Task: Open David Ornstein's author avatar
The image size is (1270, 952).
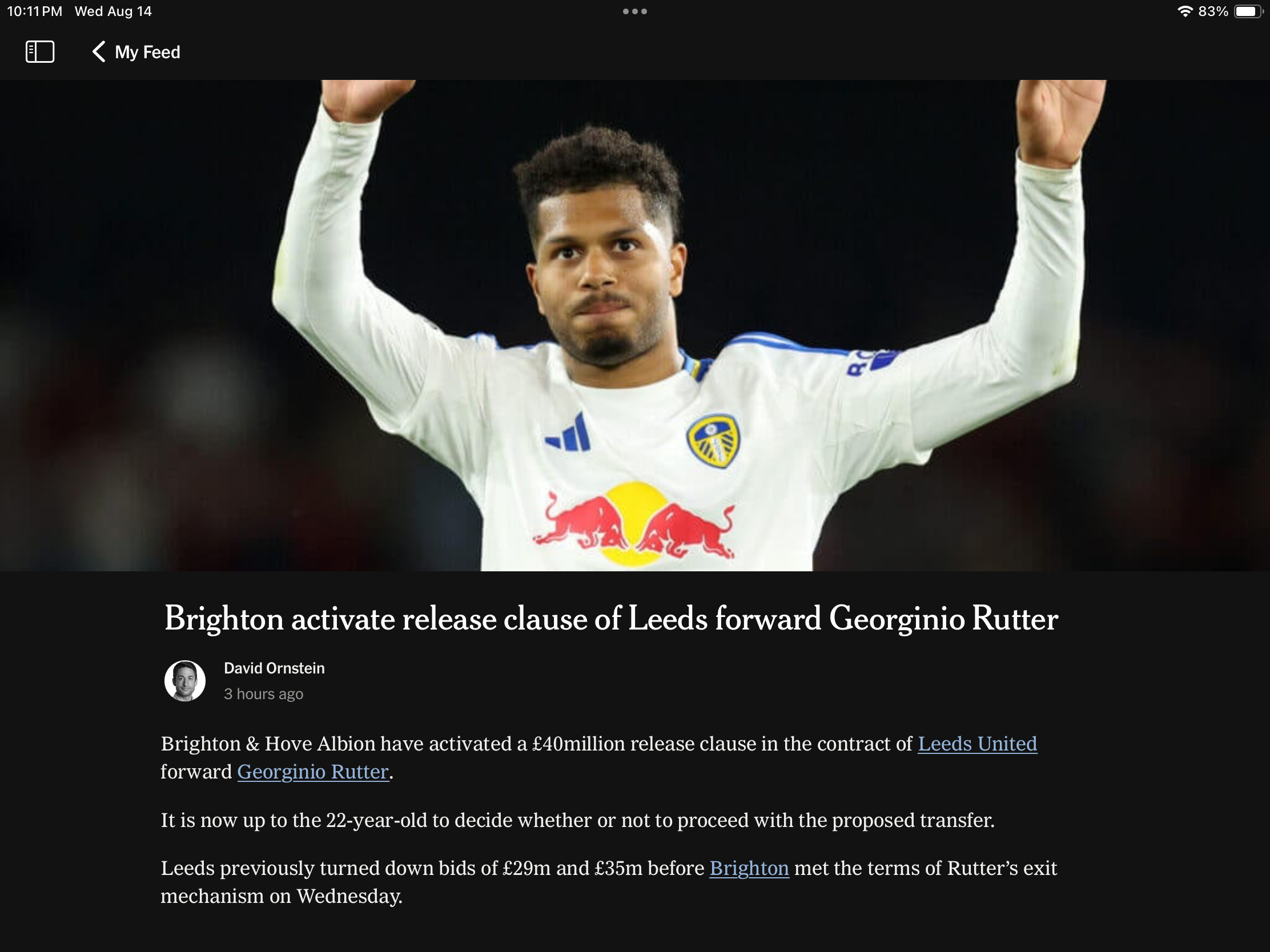Action: pos(185,680)
